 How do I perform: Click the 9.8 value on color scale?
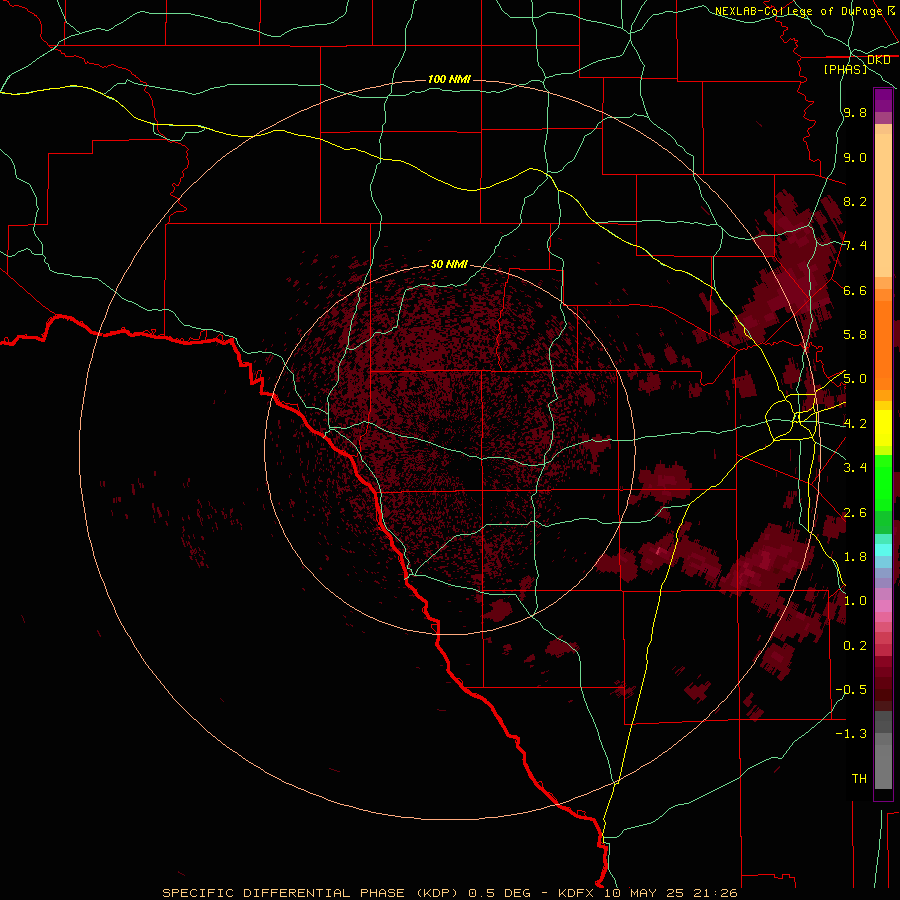click(x=855, y=112)
